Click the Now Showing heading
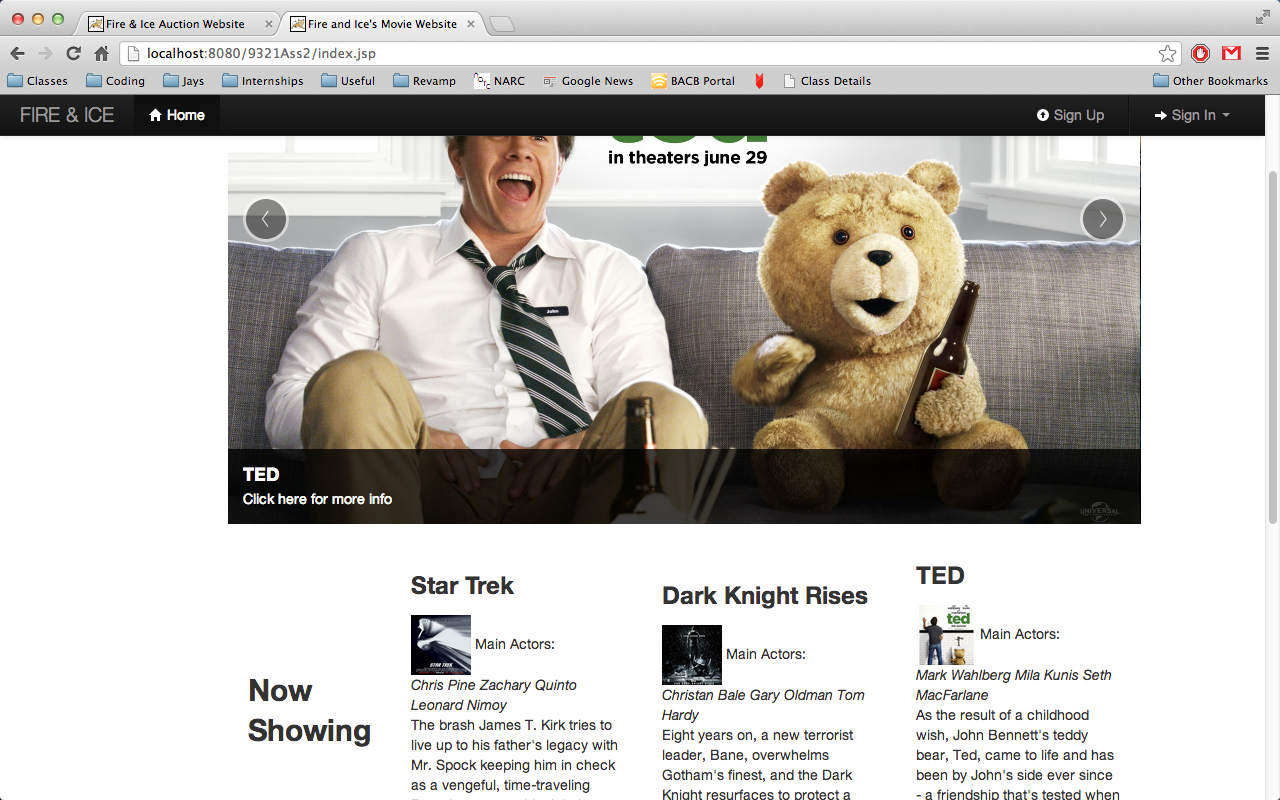This screenshot has width=1280, height=800. [x=309, y=711]
